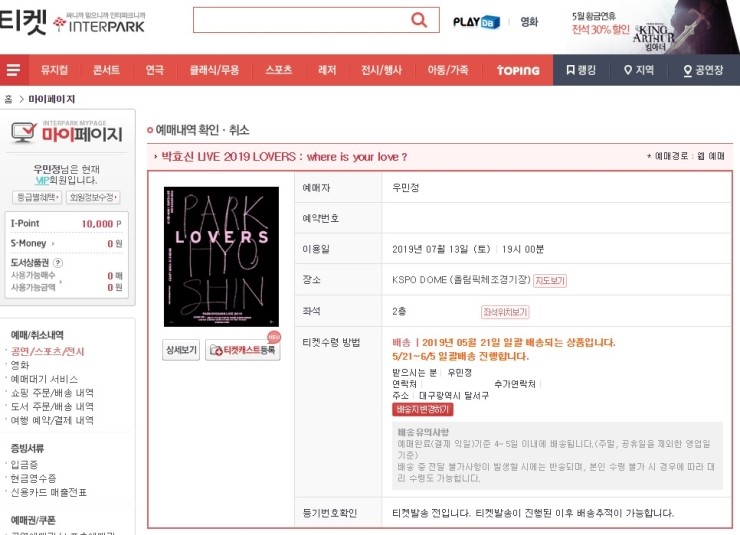Image resolution: width=740 pixels, height=535 pixels.
Task: Click the Park Hyo Shin LOVERS poster
Action: tap(221, 257)
